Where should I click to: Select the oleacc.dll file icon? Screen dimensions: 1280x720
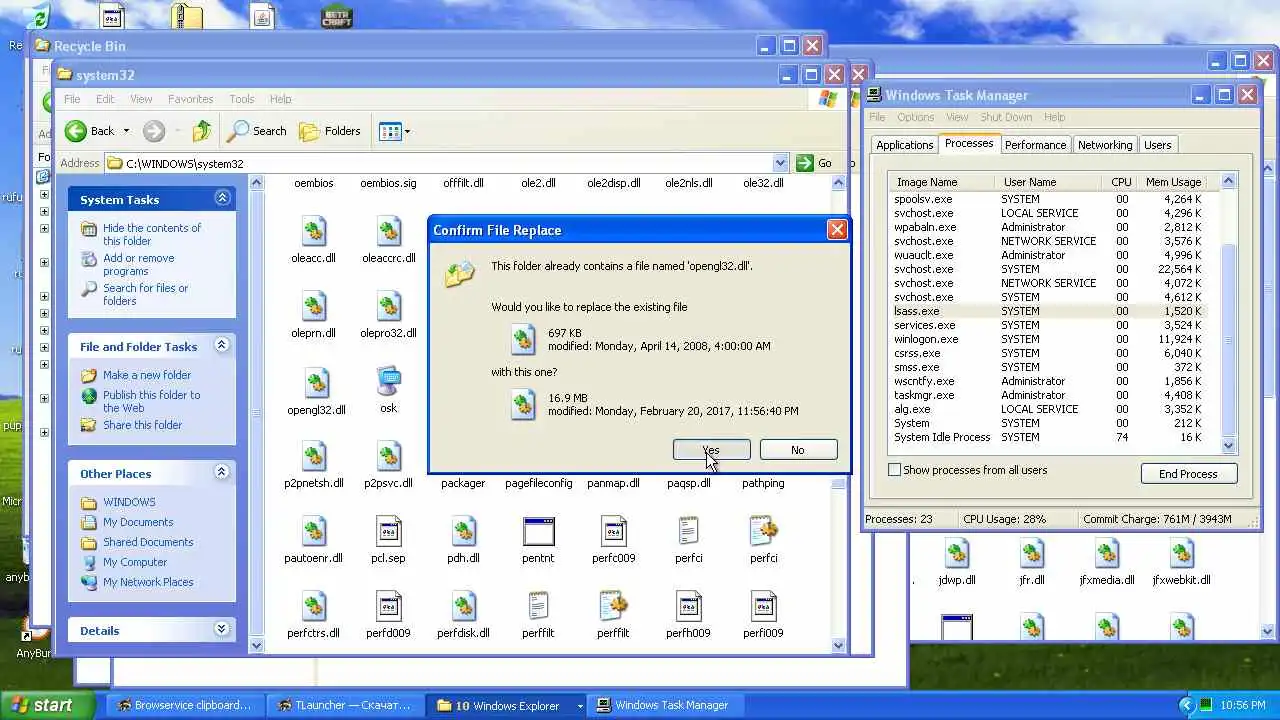[314, 231]
